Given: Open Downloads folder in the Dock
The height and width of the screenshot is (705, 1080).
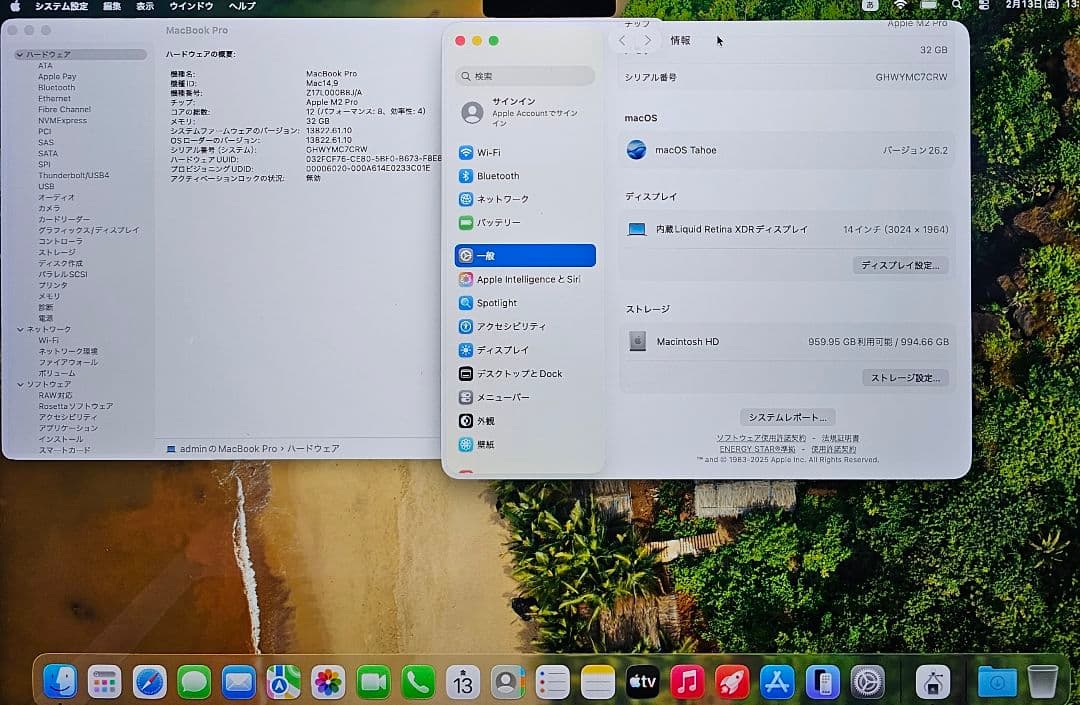Looking at the screenshot, I should click(997, 682).
